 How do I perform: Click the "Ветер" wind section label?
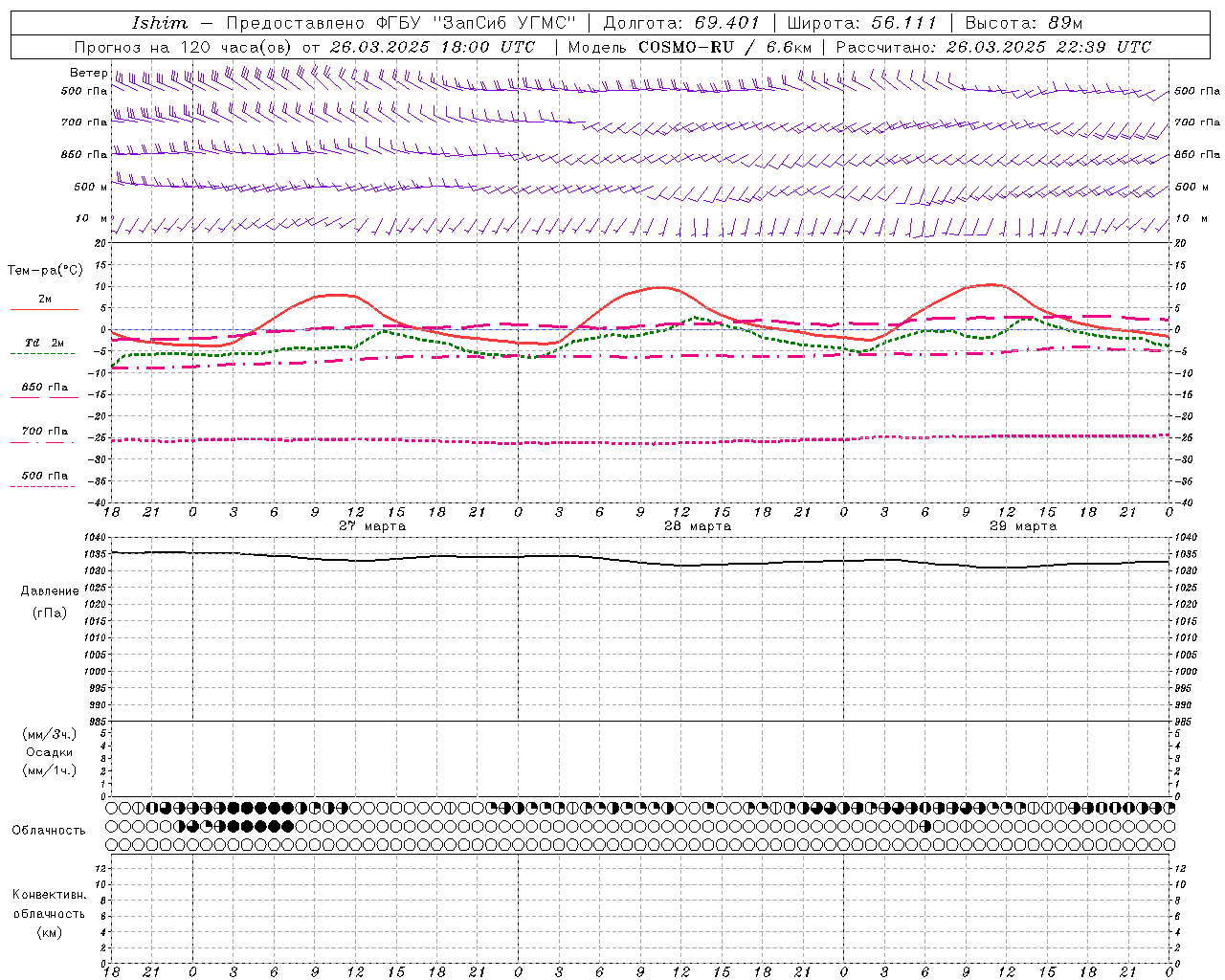(x=88, y=73)
